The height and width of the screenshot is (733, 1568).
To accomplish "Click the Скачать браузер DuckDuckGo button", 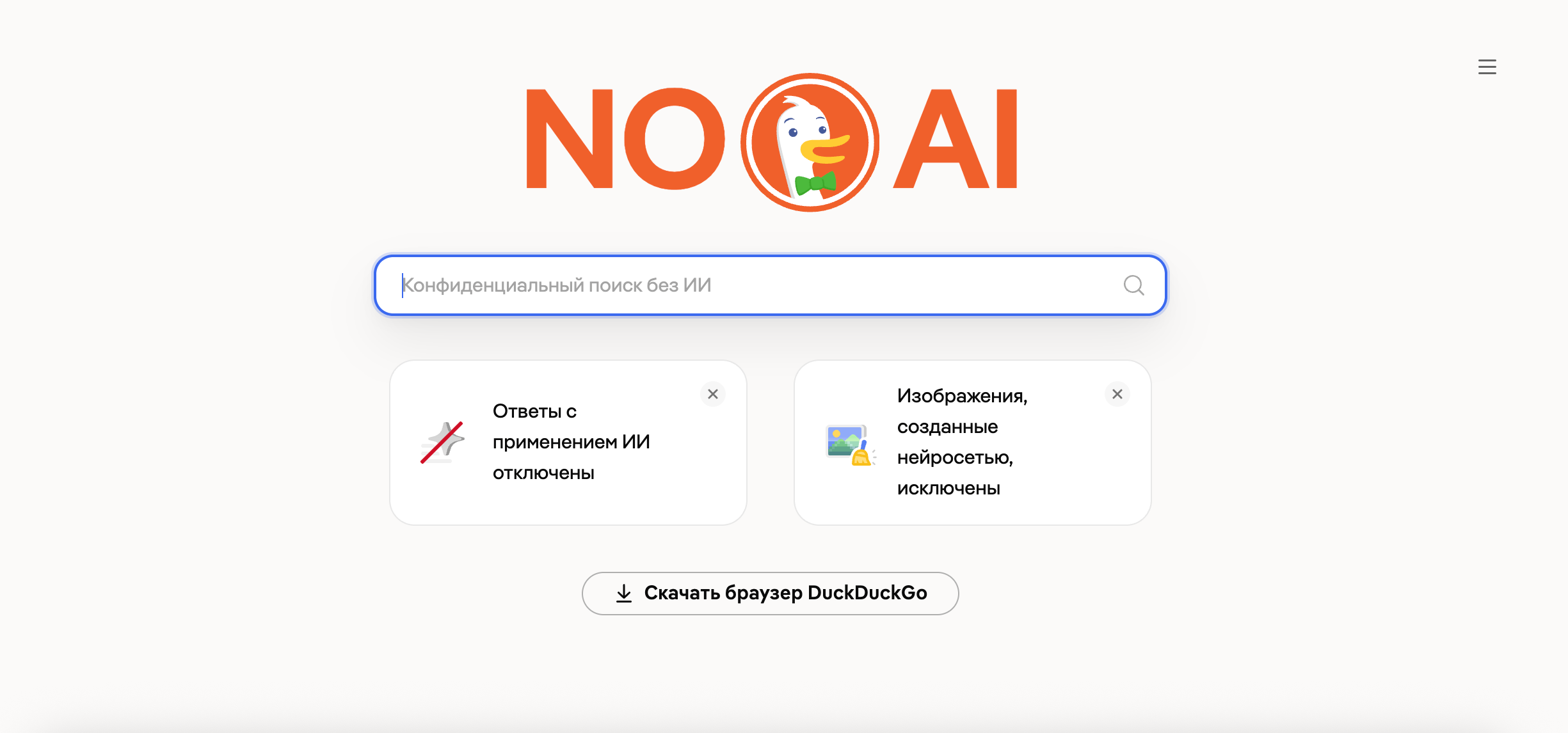I will [x=770, y=593].
